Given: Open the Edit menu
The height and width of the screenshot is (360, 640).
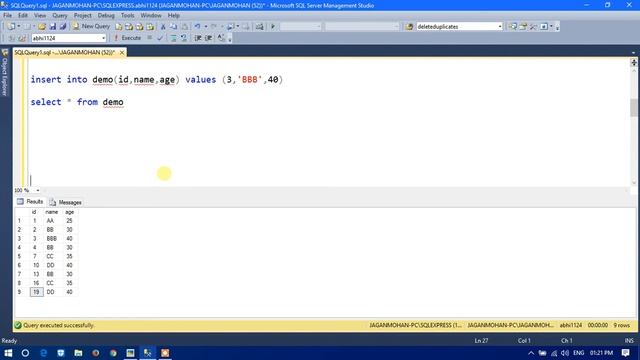Looking at the screenshot, I should 23,16.
